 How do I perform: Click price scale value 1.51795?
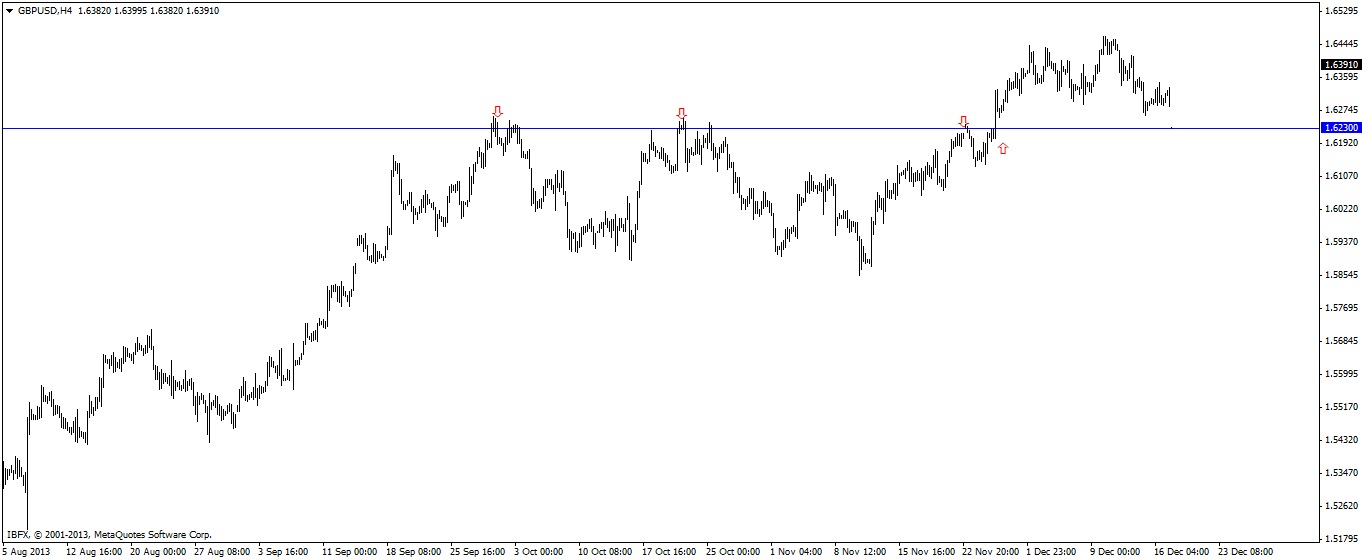1341,539
